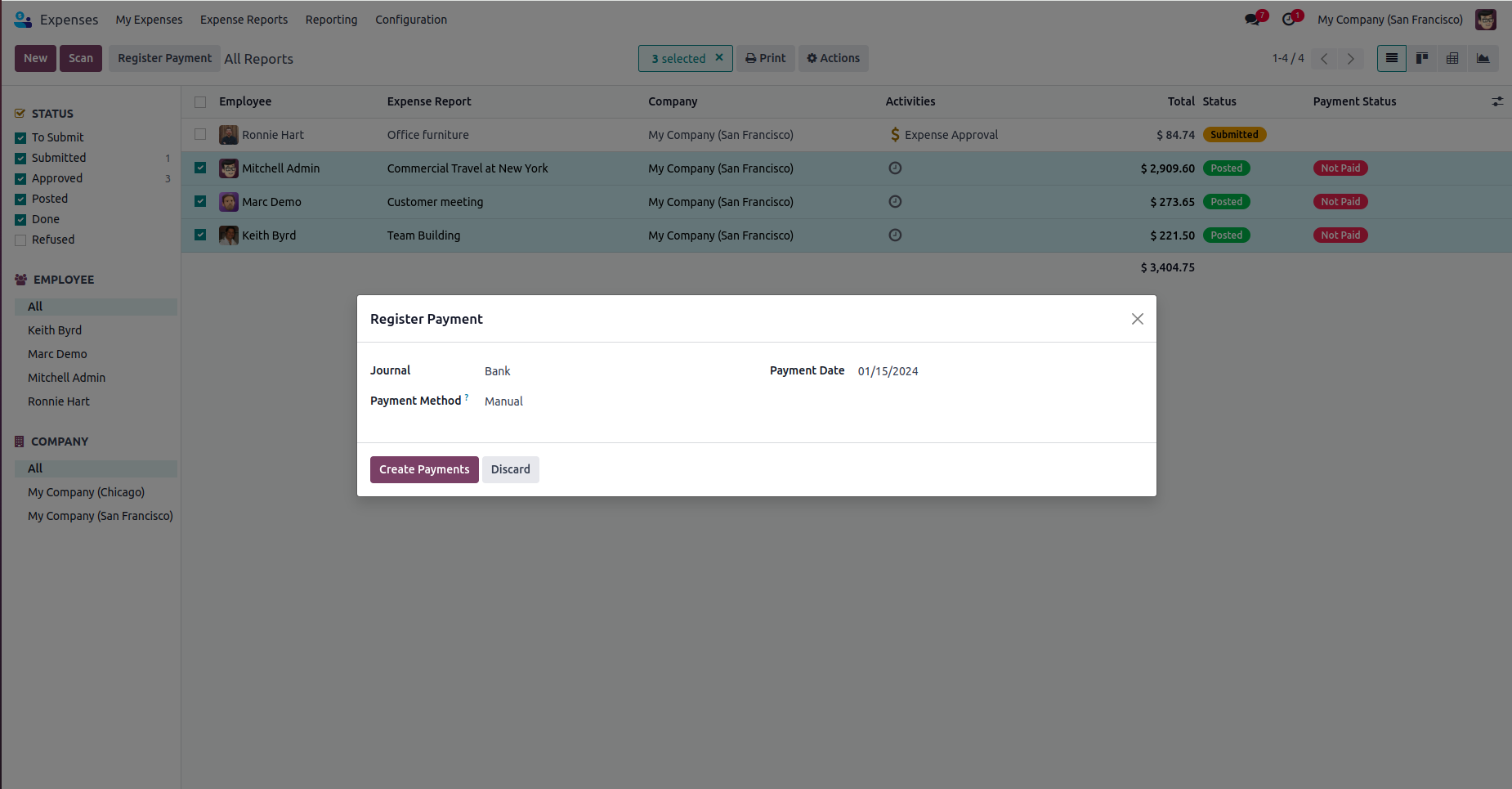The image size is (1512, 789).
Task: Click the Discard button
Action: 511,469
